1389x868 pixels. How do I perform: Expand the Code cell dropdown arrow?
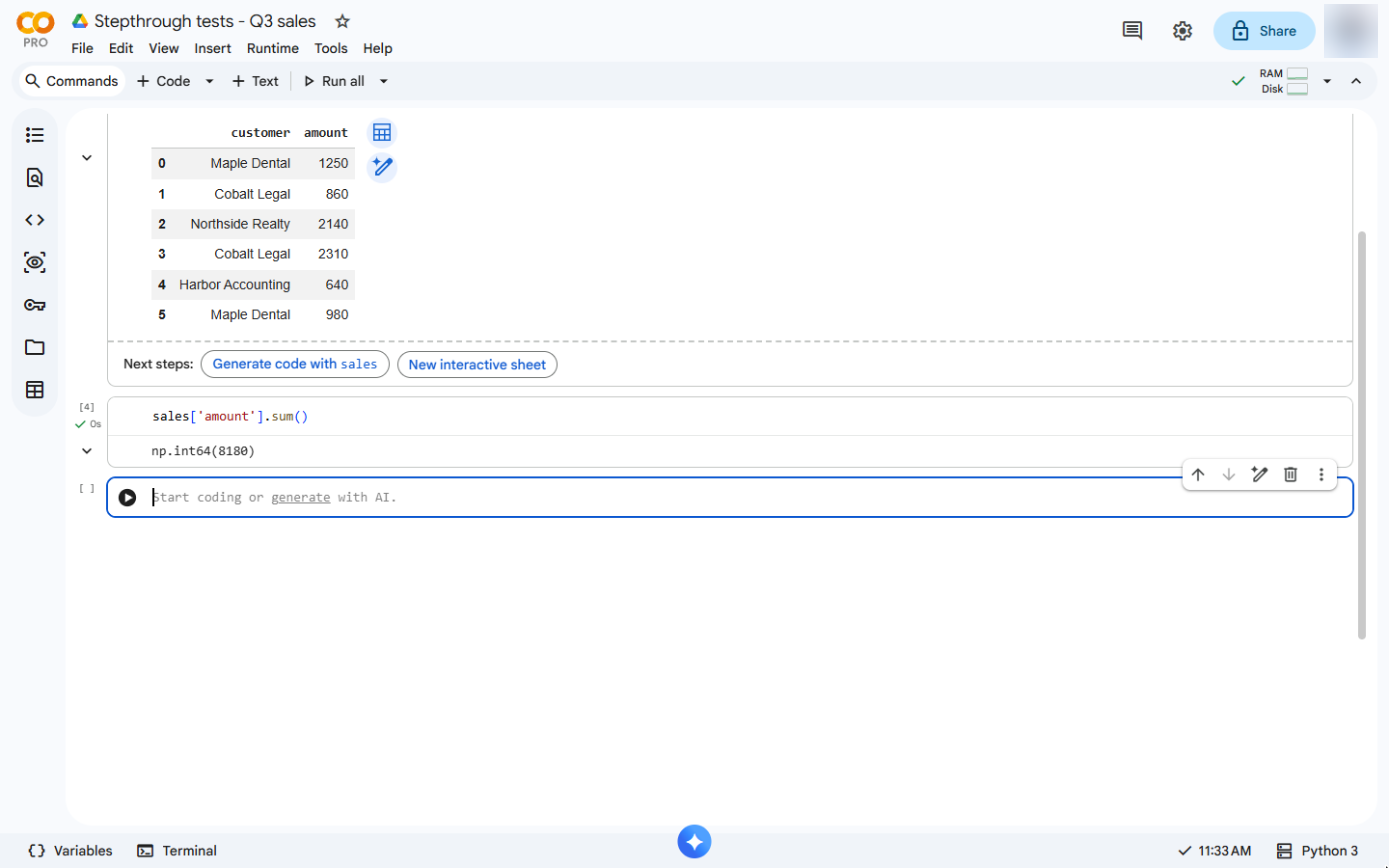coord(209,81)
